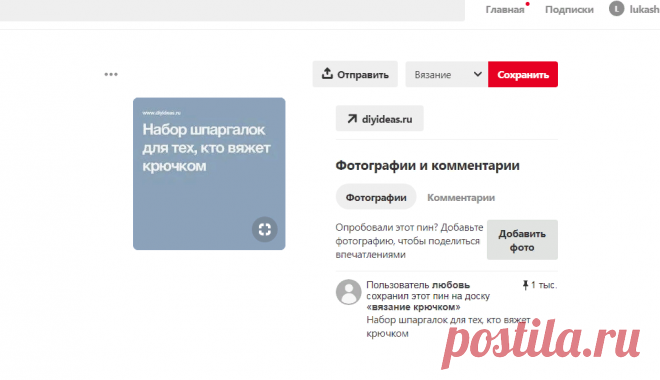Click the red Сохранить button
This screenshot has height=380, width=660.
(523, 74)
